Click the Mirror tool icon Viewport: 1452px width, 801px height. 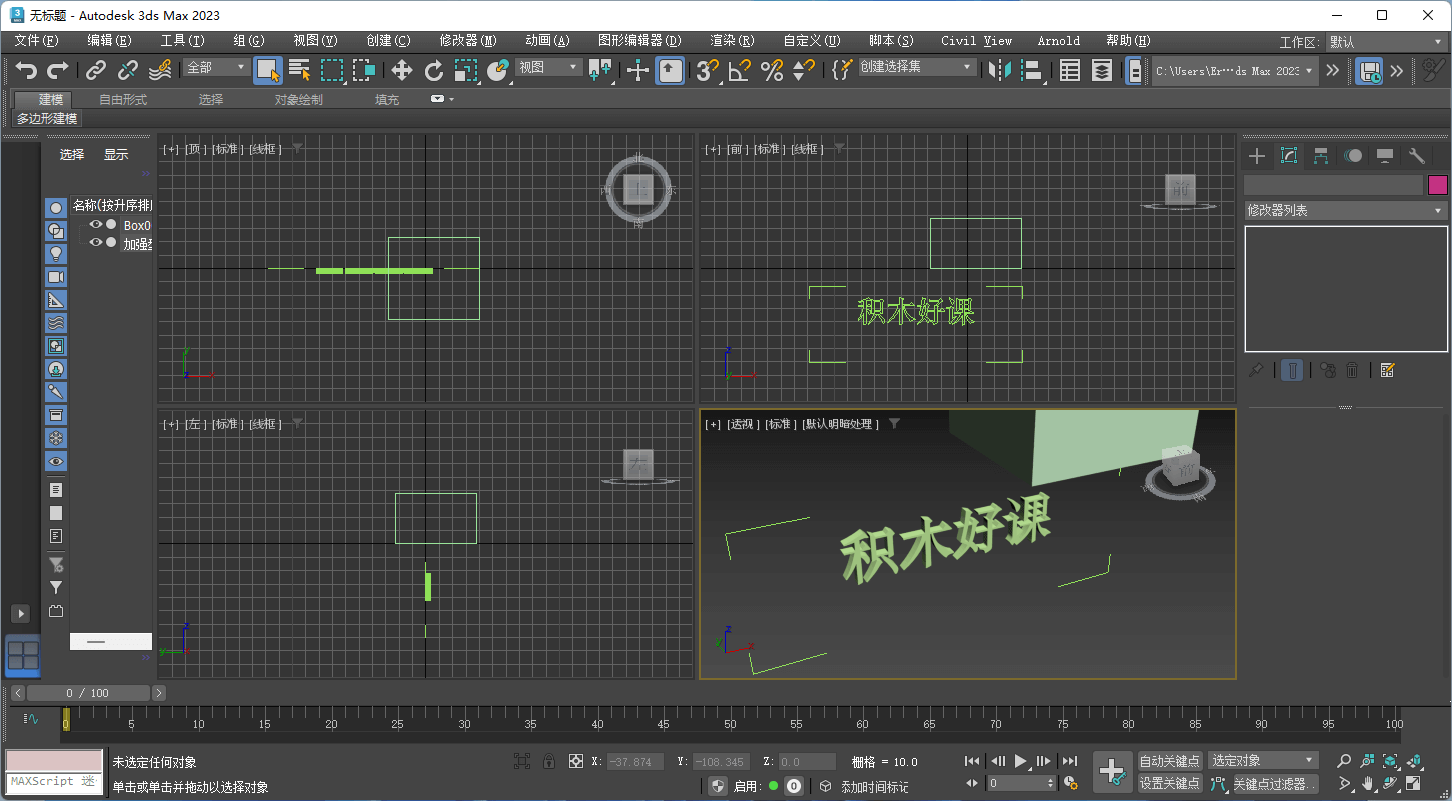click(x=999, y=70)
